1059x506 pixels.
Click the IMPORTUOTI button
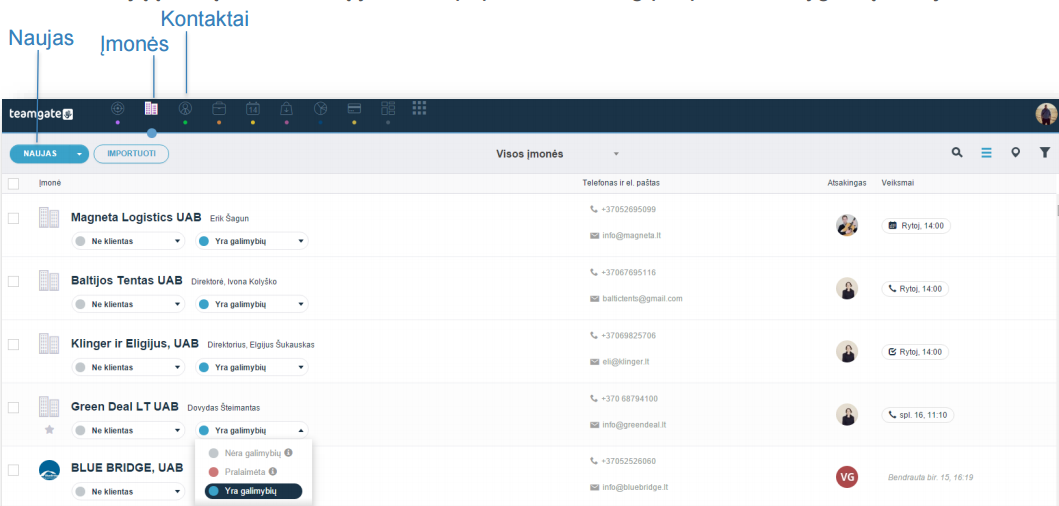(131, 154)
